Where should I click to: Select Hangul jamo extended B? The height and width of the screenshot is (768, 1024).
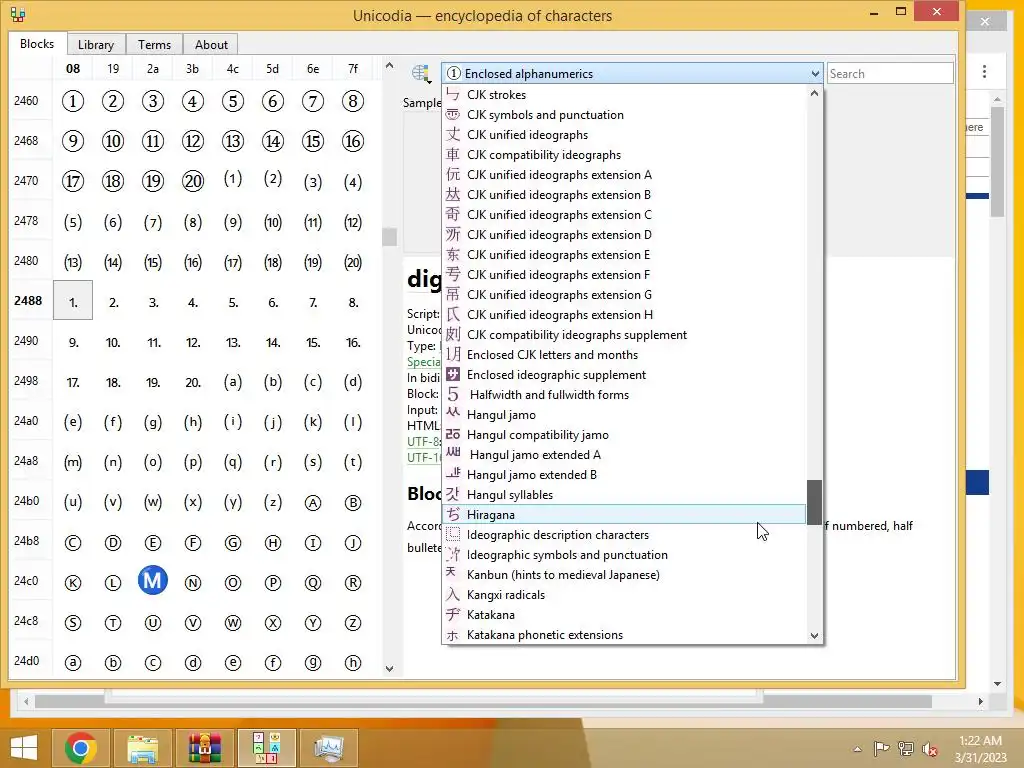[624, 475]
